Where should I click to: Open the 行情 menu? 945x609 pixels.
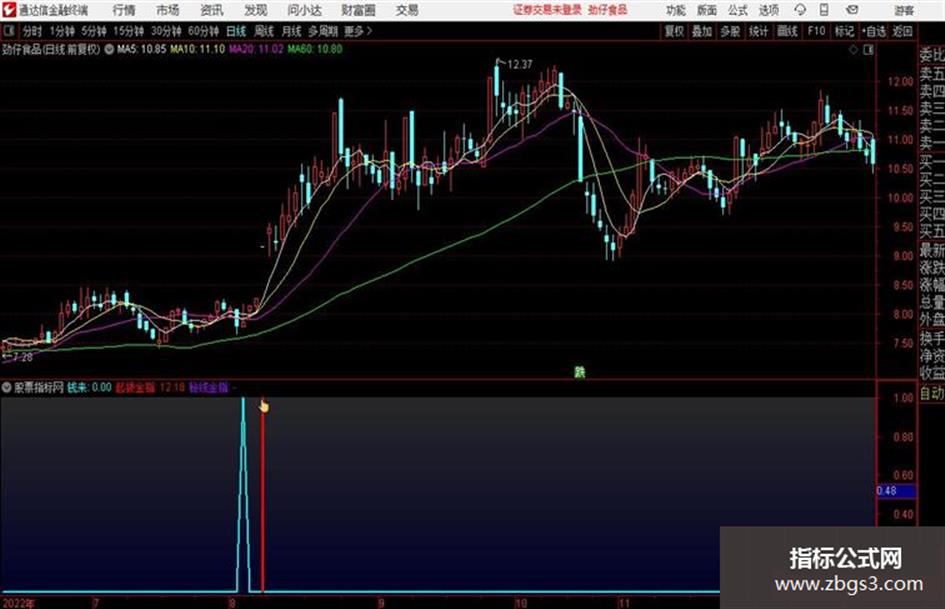pos(124,10)
